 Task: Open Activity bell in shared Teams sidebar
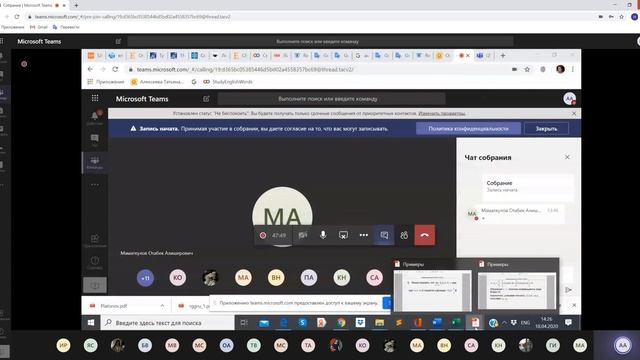point(95,117)
